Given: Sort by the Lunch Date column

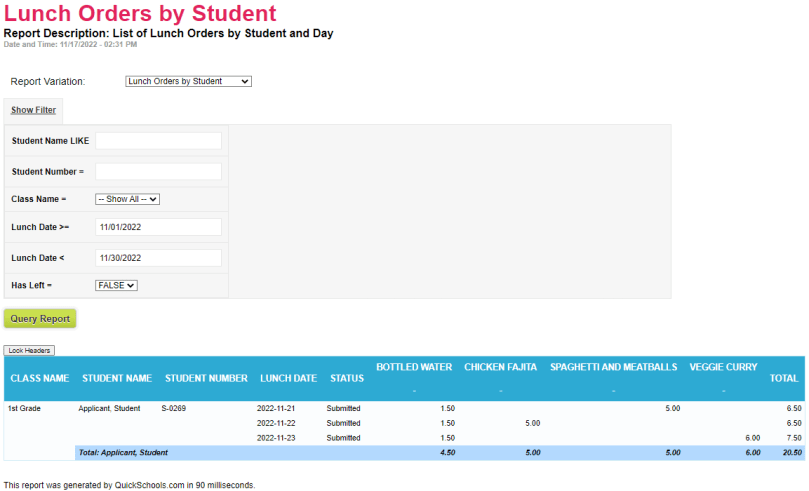Looking at the screenshot, I should coord(288,378).
